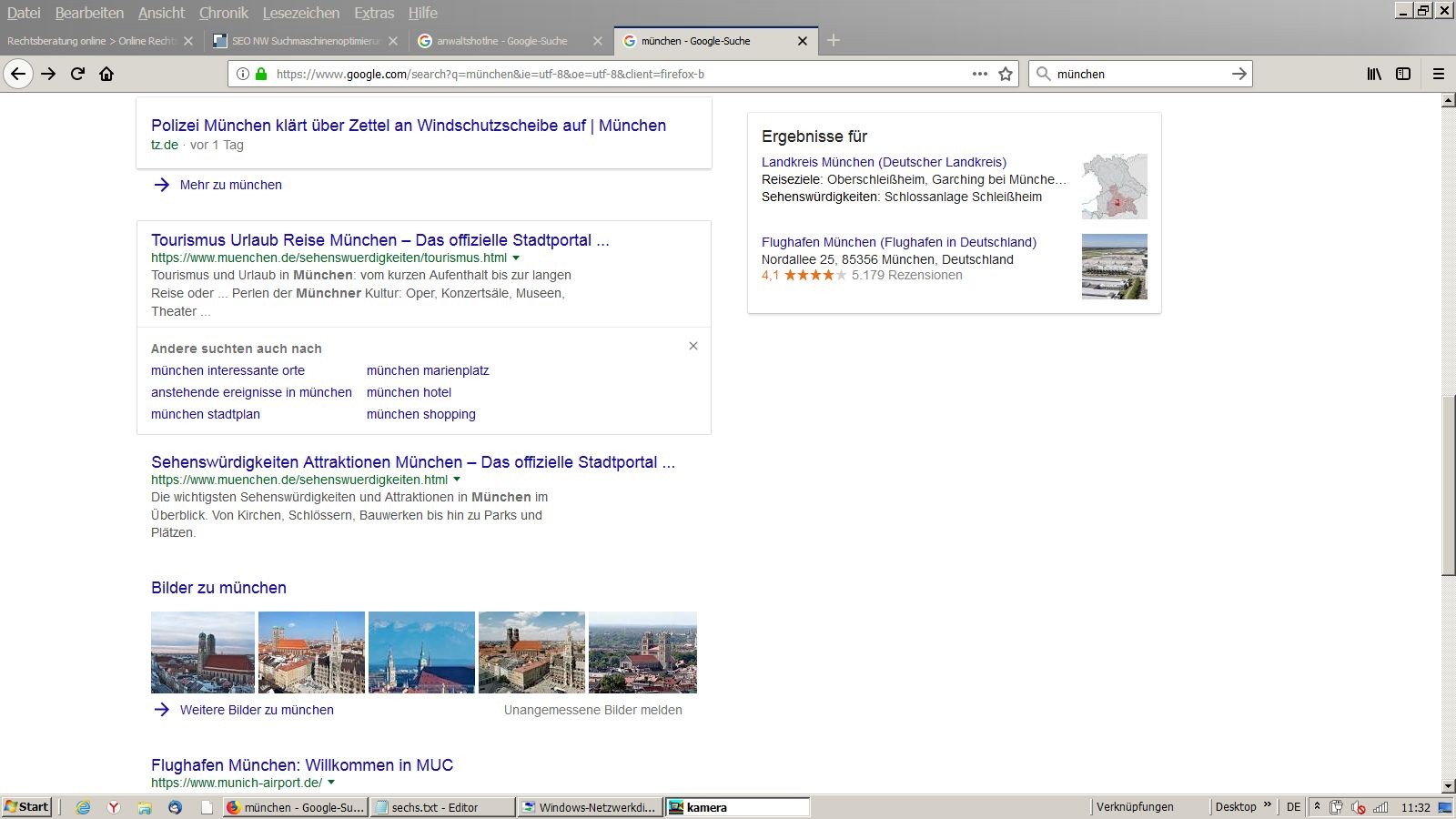Bookmark this page with the star icon
This screenshot has height=819, width=1456.
point(1006,74)
